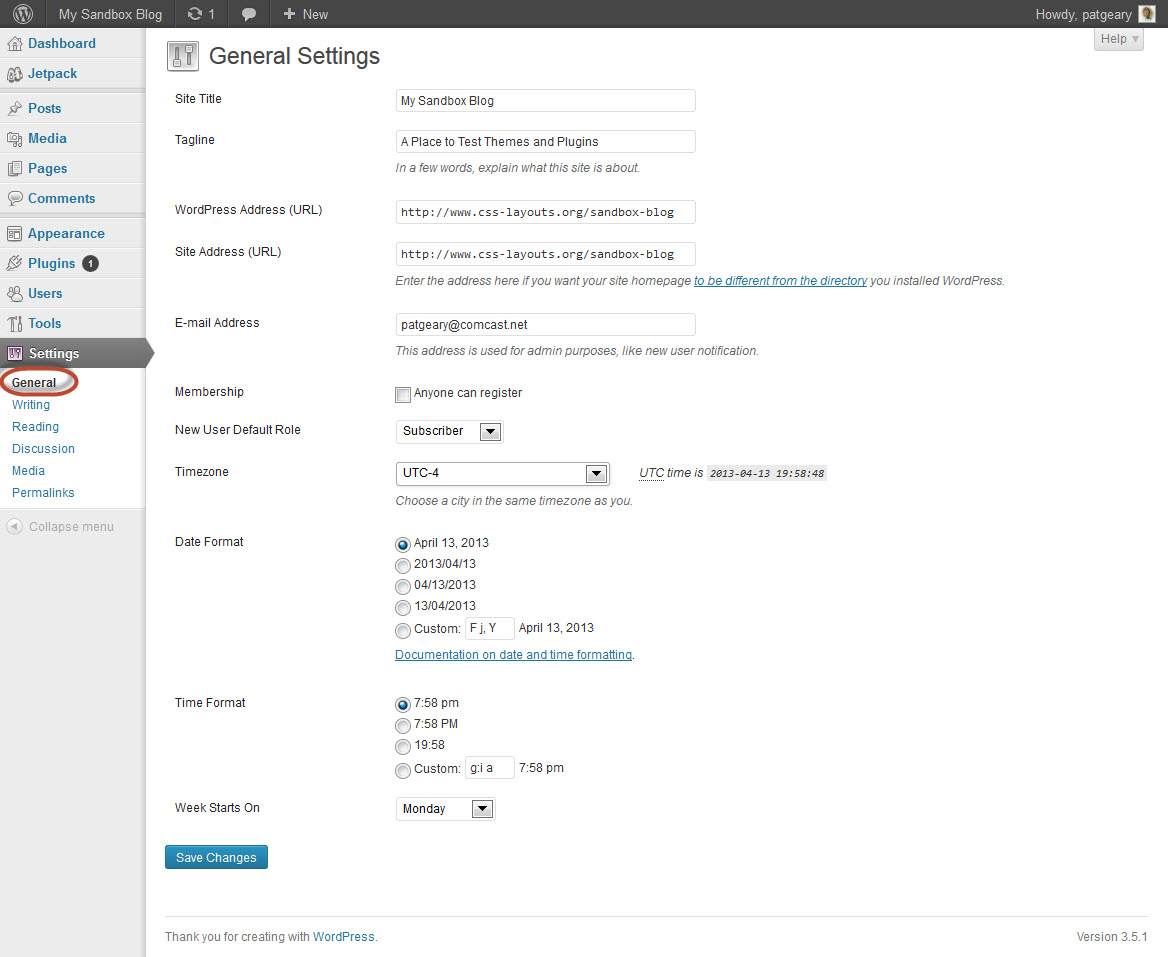
Task: Select the Custom date format radio
Action: (x=403, y=630)
